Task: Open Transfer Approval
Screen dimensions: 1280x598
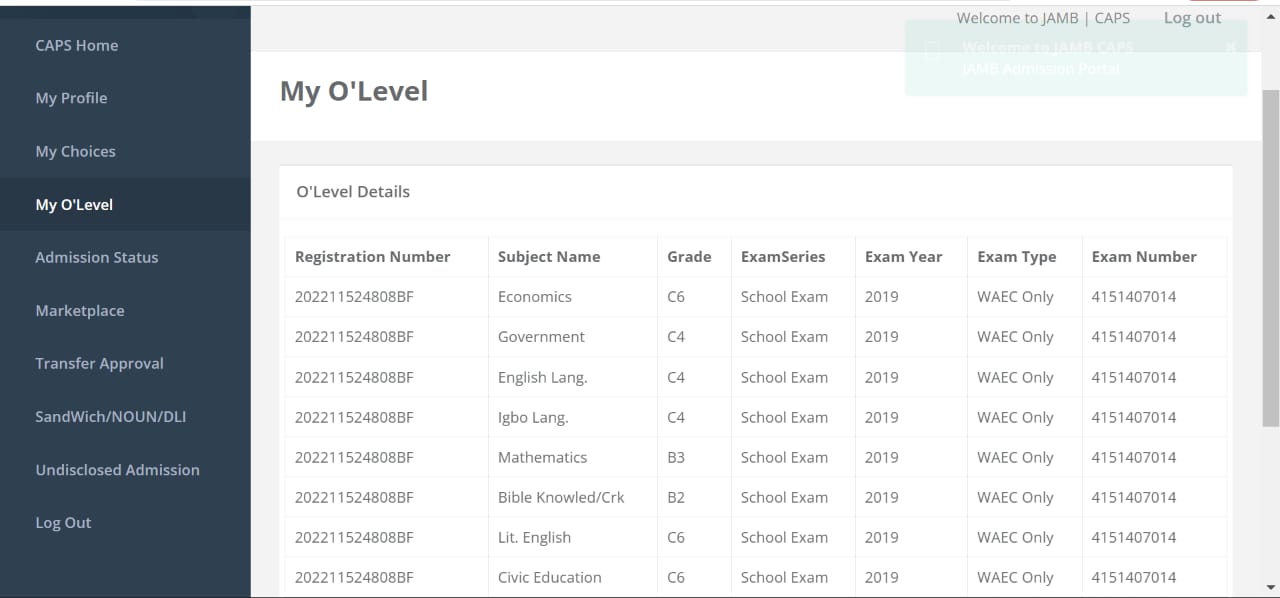Action: [99, 363]
